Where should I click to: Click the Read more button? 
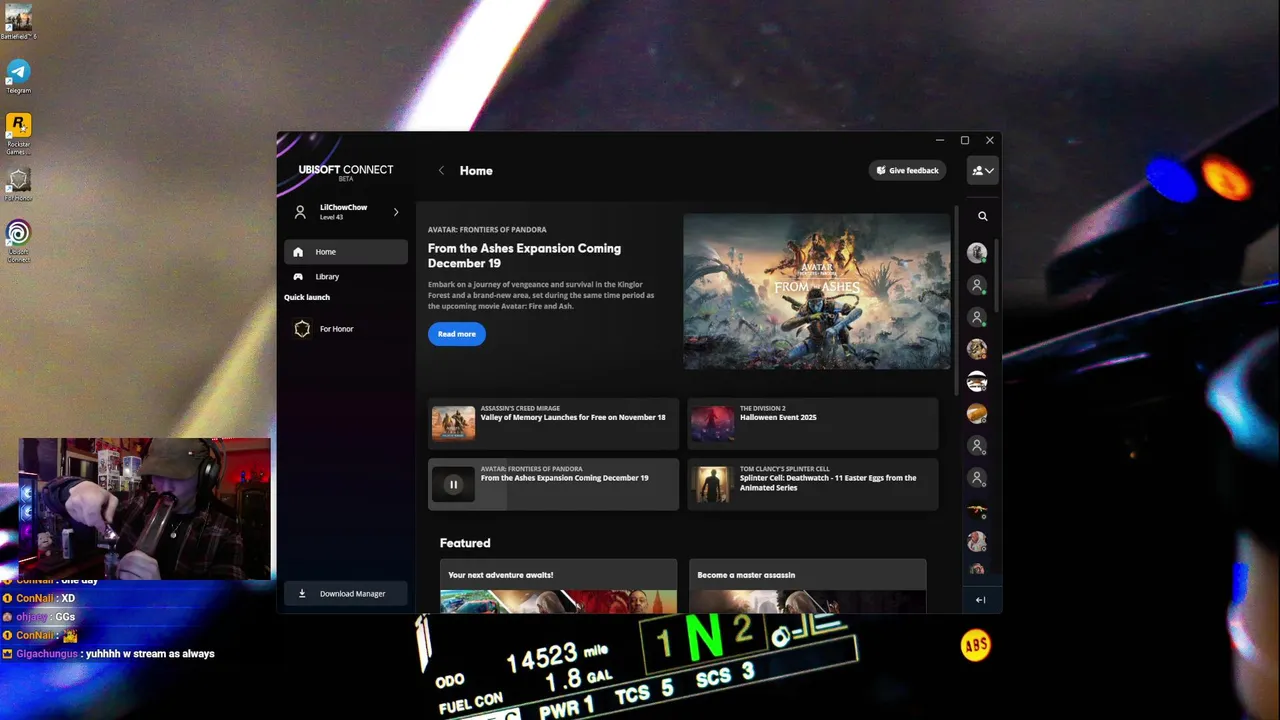[456, 334]
